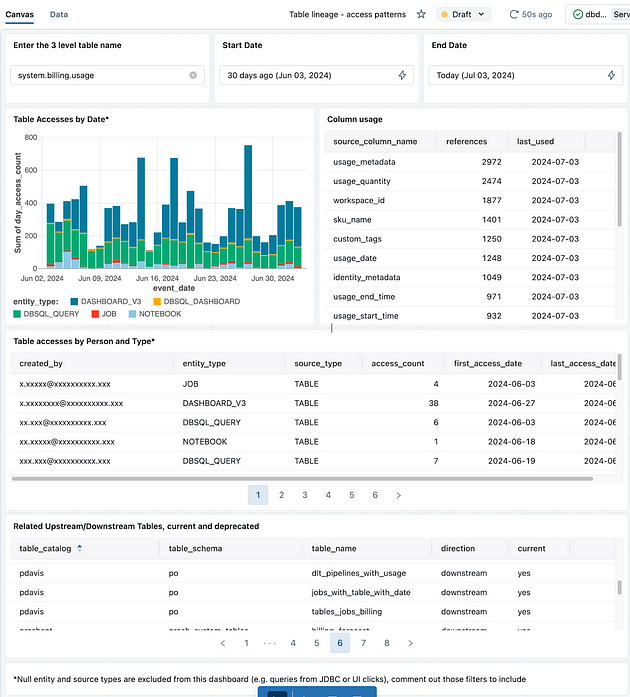Select page 5 in Person table pagination

(x=352, y=495)
